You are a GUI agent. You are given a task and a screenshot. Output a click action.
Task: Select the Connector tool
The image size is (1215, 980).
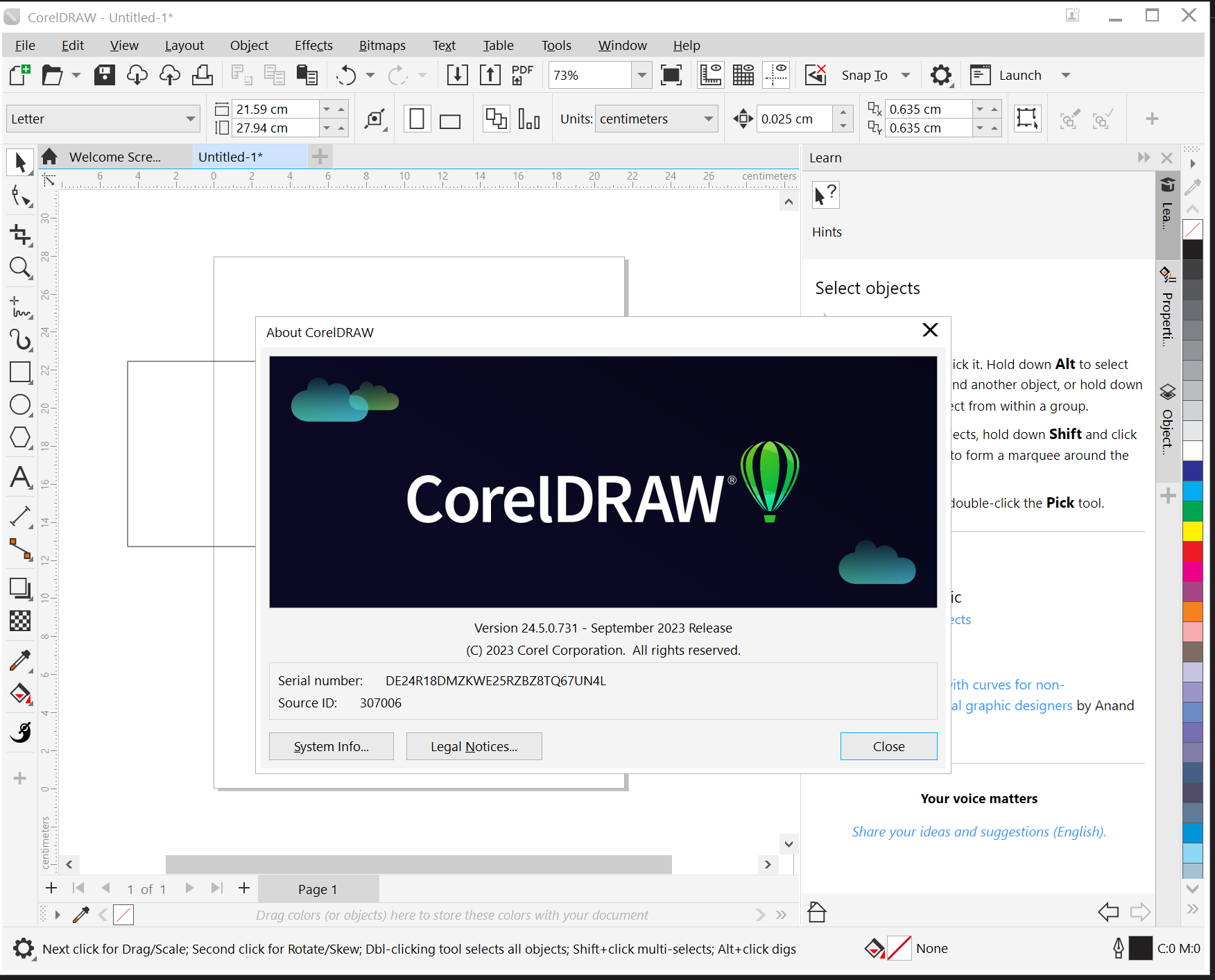click(x=20, y=550)
